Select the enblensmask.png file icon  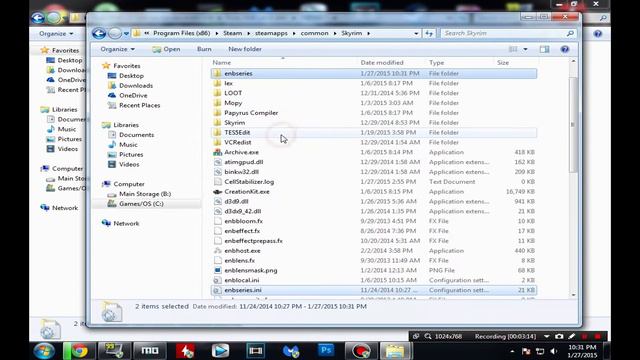coord(218,270)
